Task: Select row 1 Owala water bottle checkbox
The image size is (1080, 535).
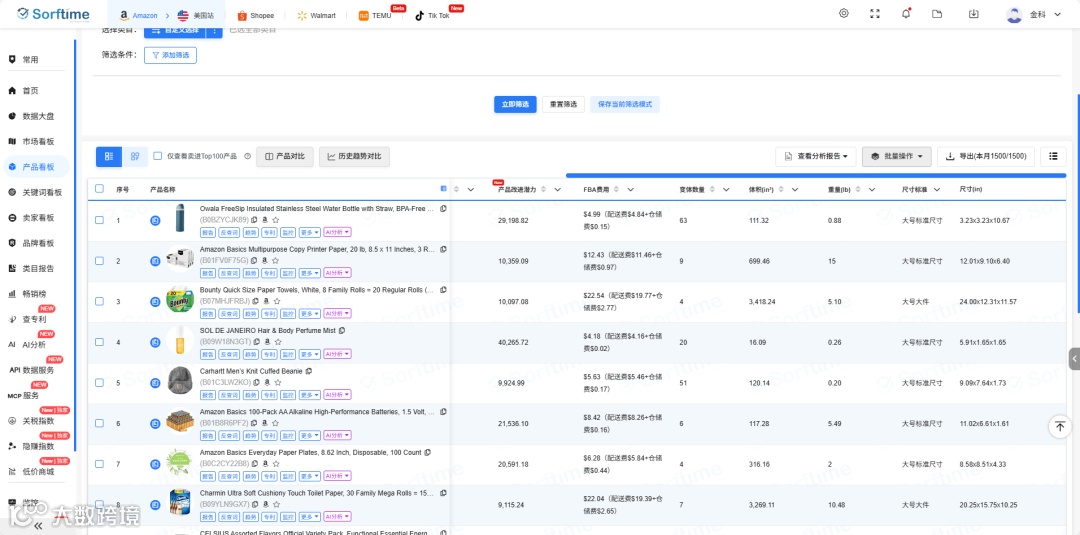Action: (x=99, y=220)
